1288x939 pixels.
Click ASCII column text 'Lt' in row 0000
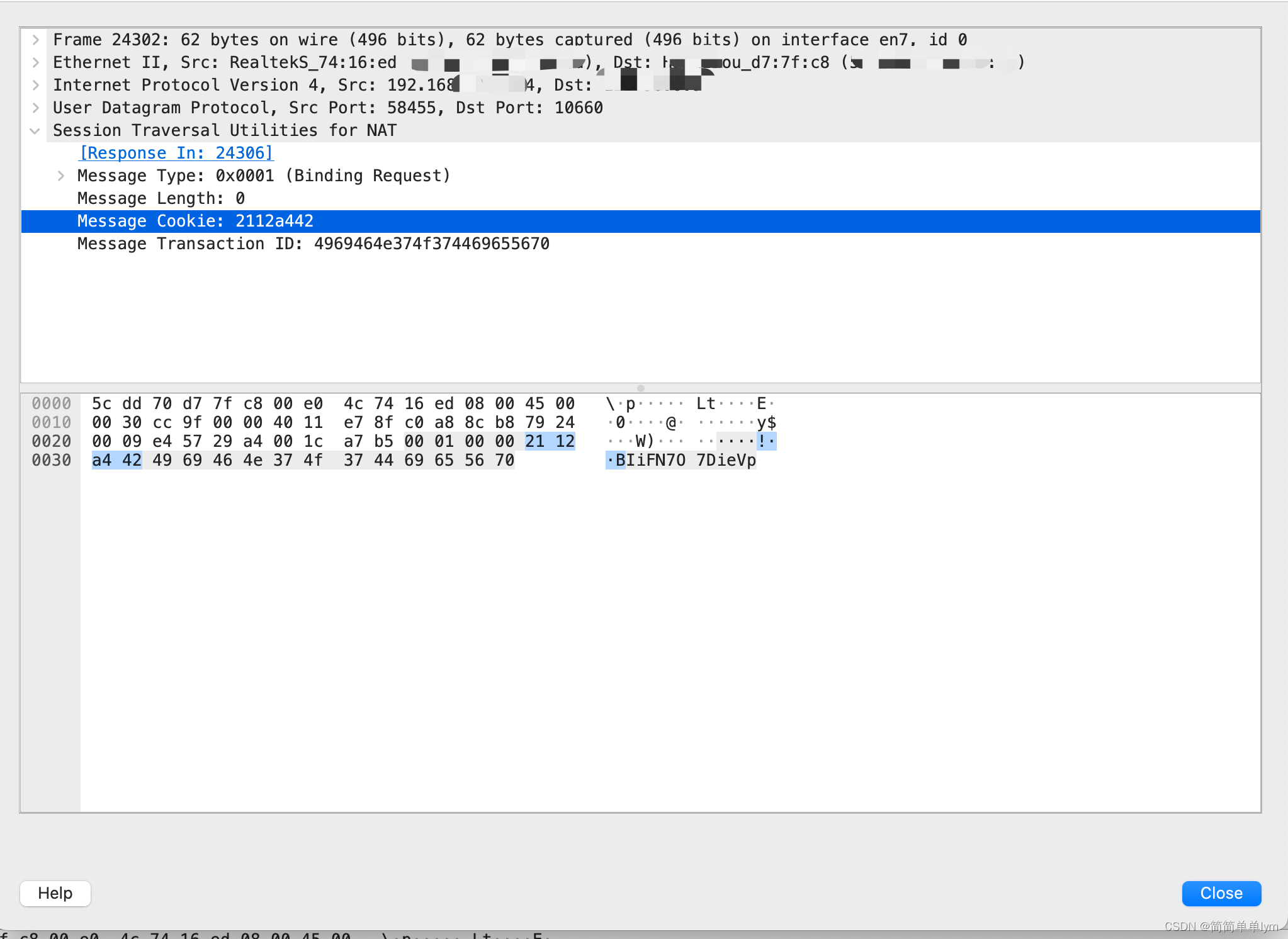coord(706,403)
